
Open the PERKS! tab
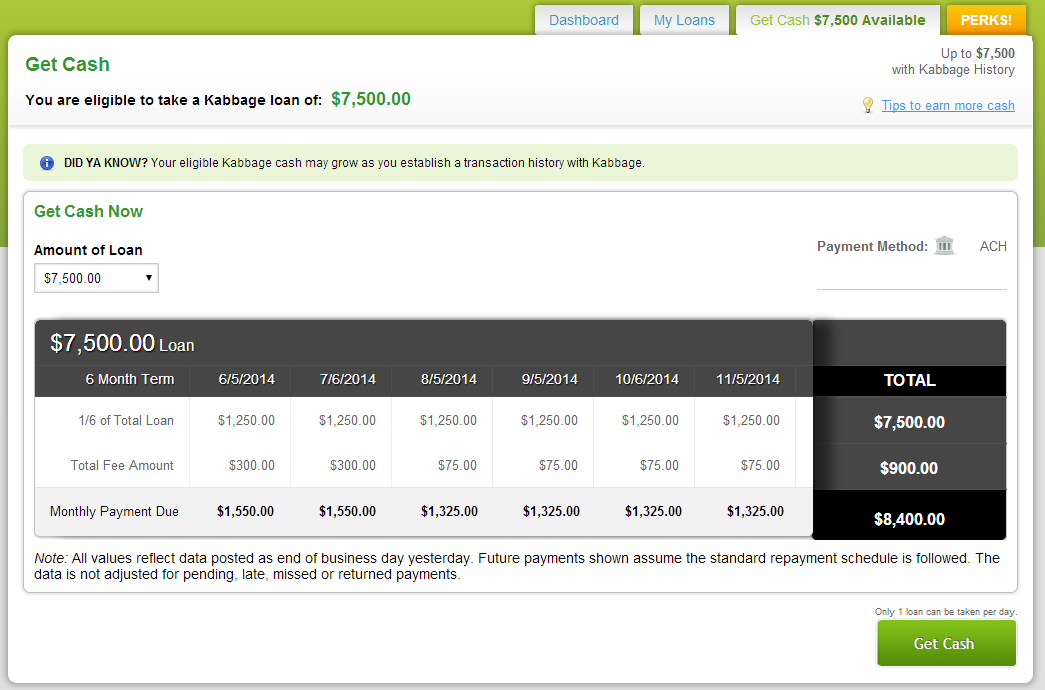click(x=986, y=20)
